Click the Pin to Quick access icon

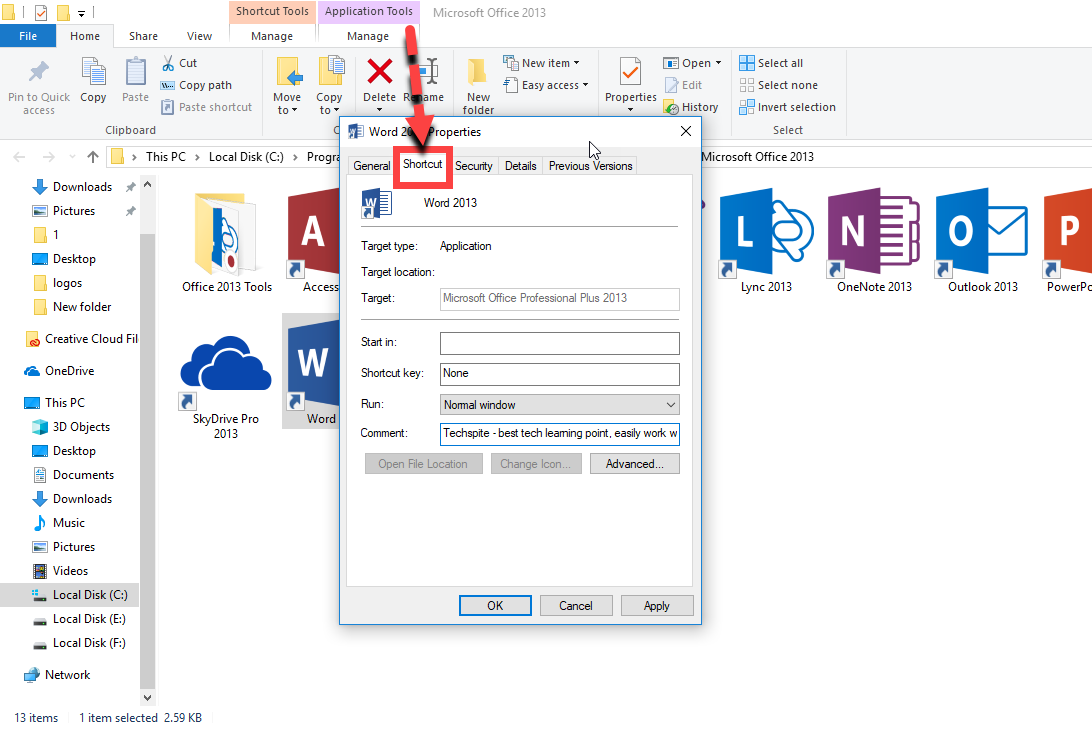[39, 73]
